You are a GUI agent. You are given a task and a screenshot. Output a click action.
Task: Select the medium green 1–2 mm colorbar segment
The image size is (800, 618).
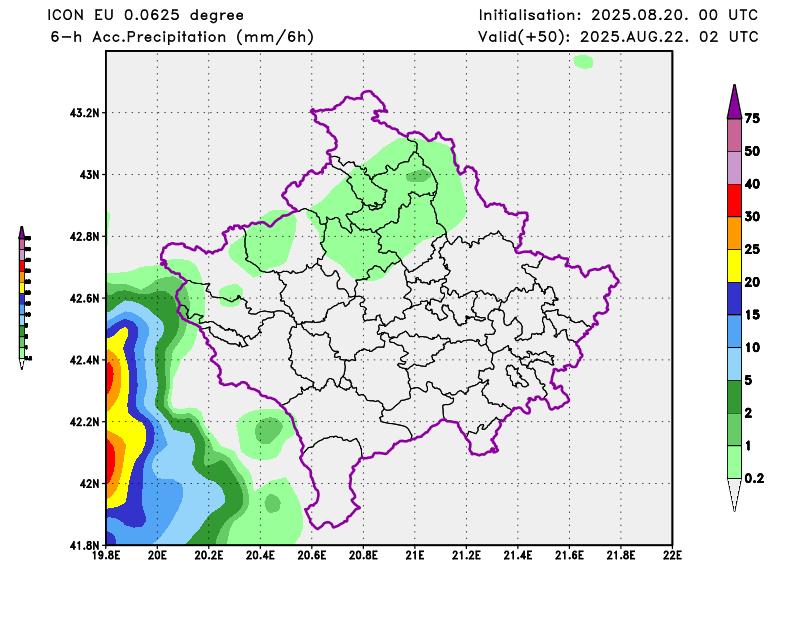[x=734, y=429]
